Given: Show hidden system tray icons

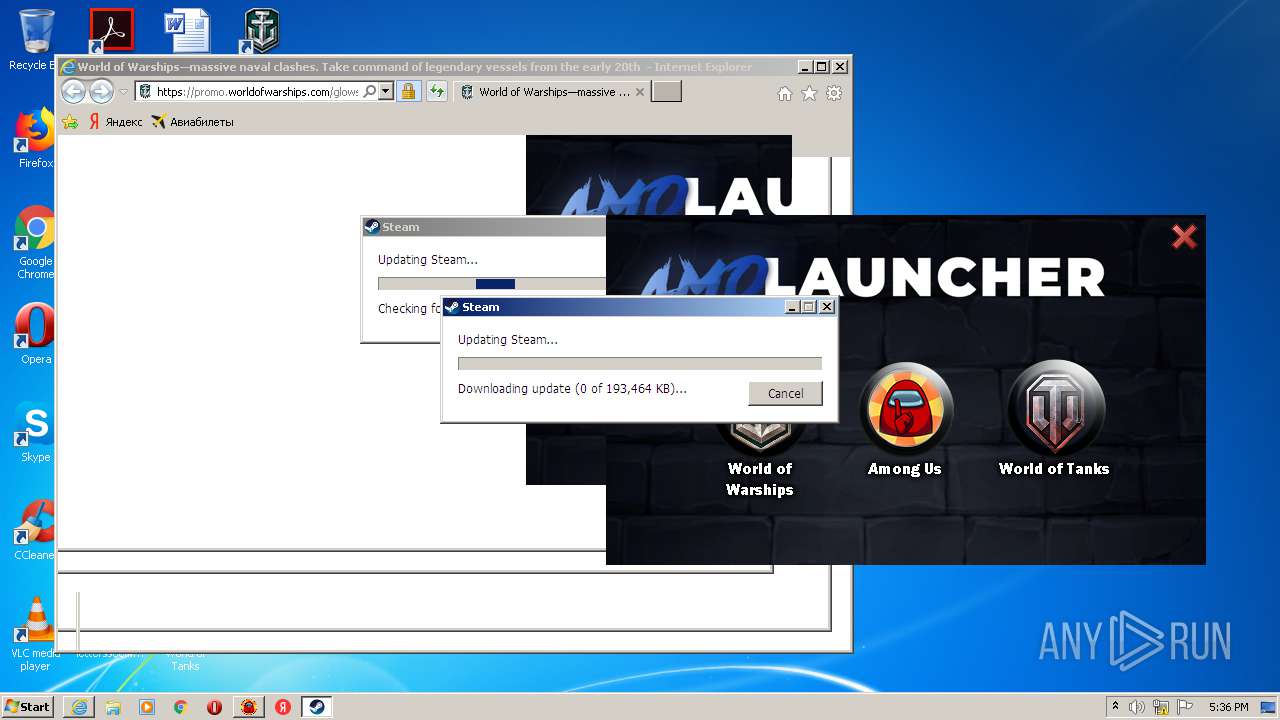Looking at the screenshot, I should click(x=1116, y=707).
